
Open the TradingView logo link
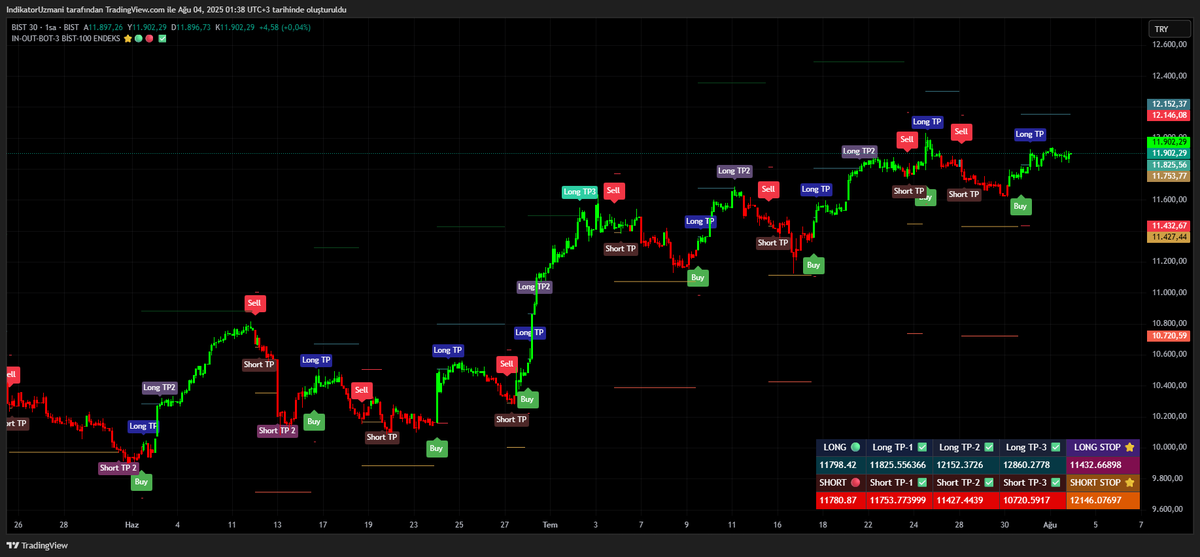38,545
